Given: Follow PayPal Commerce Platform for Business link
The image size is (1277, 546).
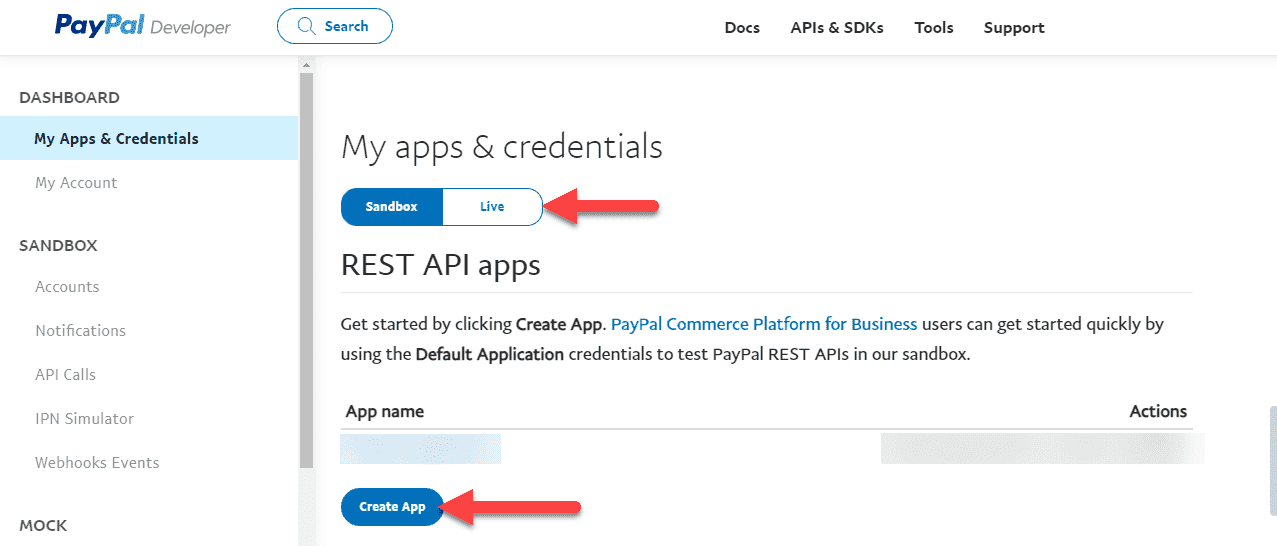Looking at the screenshot, I should point(764,324).
